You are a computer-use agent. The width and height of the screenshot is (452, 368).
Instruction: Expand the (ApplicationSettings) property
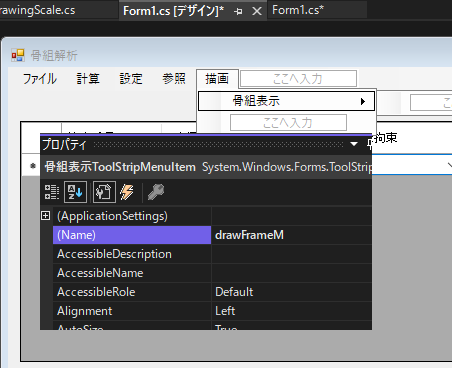46,216
